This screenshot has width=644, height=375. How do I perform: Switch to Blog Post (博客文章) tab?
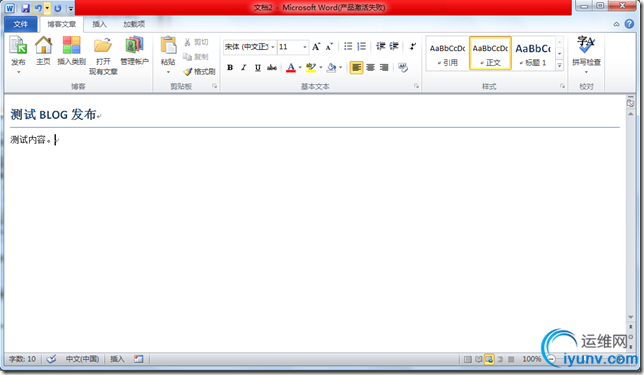click(x=62, y=24)
